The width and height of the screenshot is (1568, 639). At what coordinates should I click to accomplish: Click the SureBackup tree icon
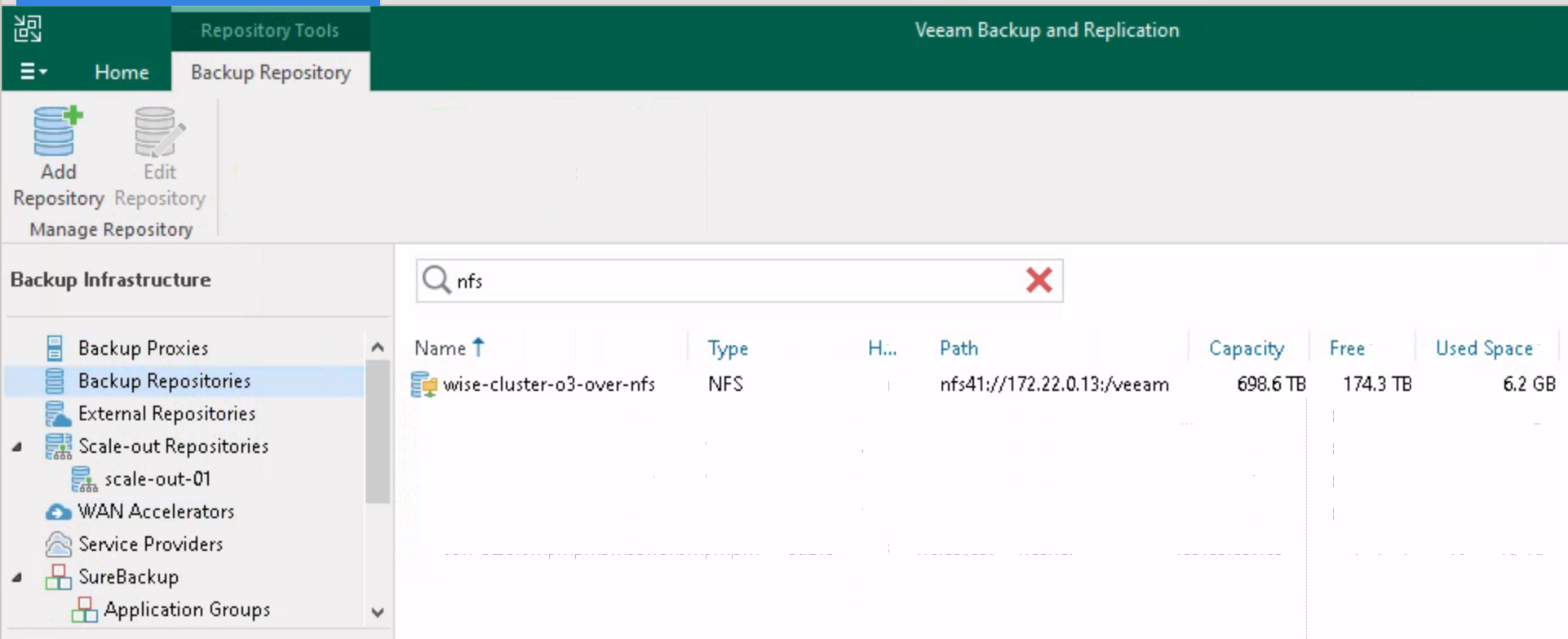click(58, 576)
